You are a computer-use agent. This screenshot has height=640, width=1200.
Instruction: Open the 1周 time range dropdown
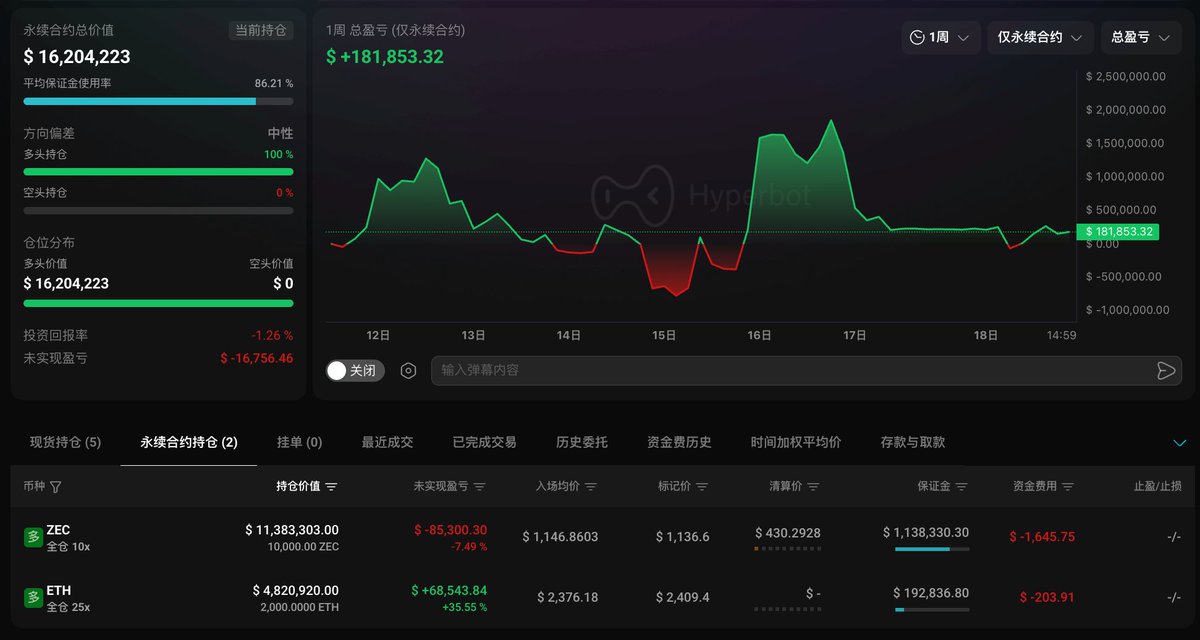(x=940, y=37)
